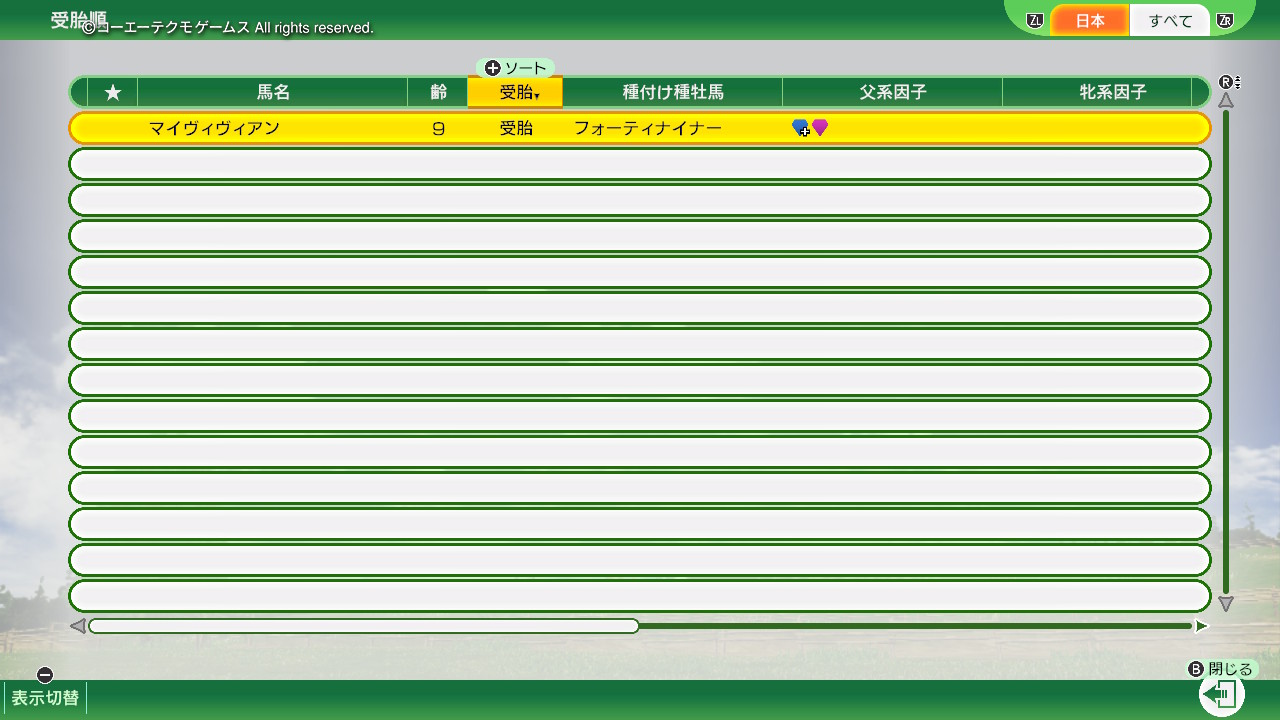Screen dimensions: 1280x720
Task: Sort by the 馬名 column header
Action: [273, 93]
